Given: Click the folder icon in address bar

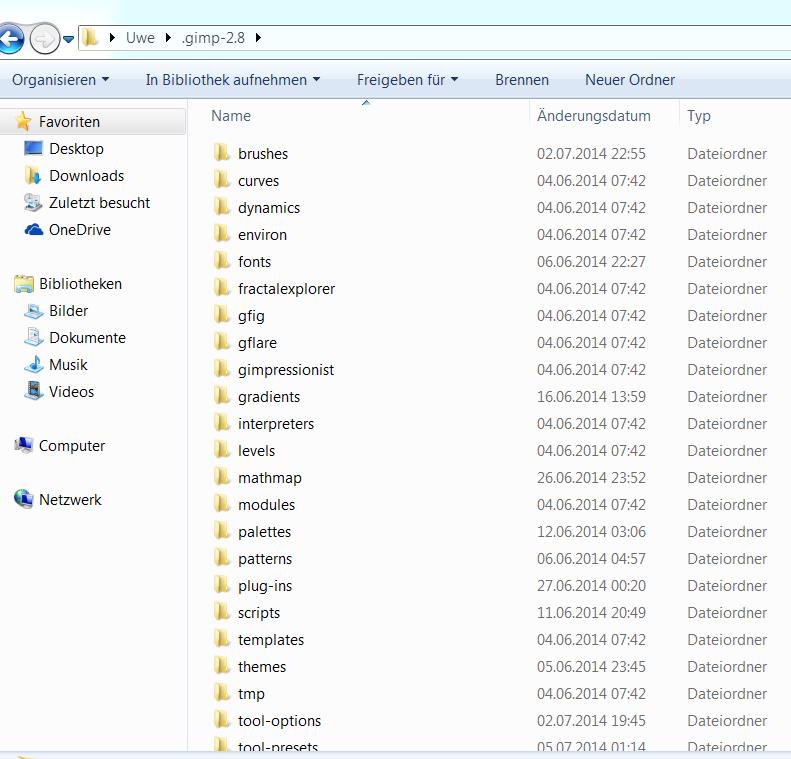Looking at the screenshot, I should point(91,38).
